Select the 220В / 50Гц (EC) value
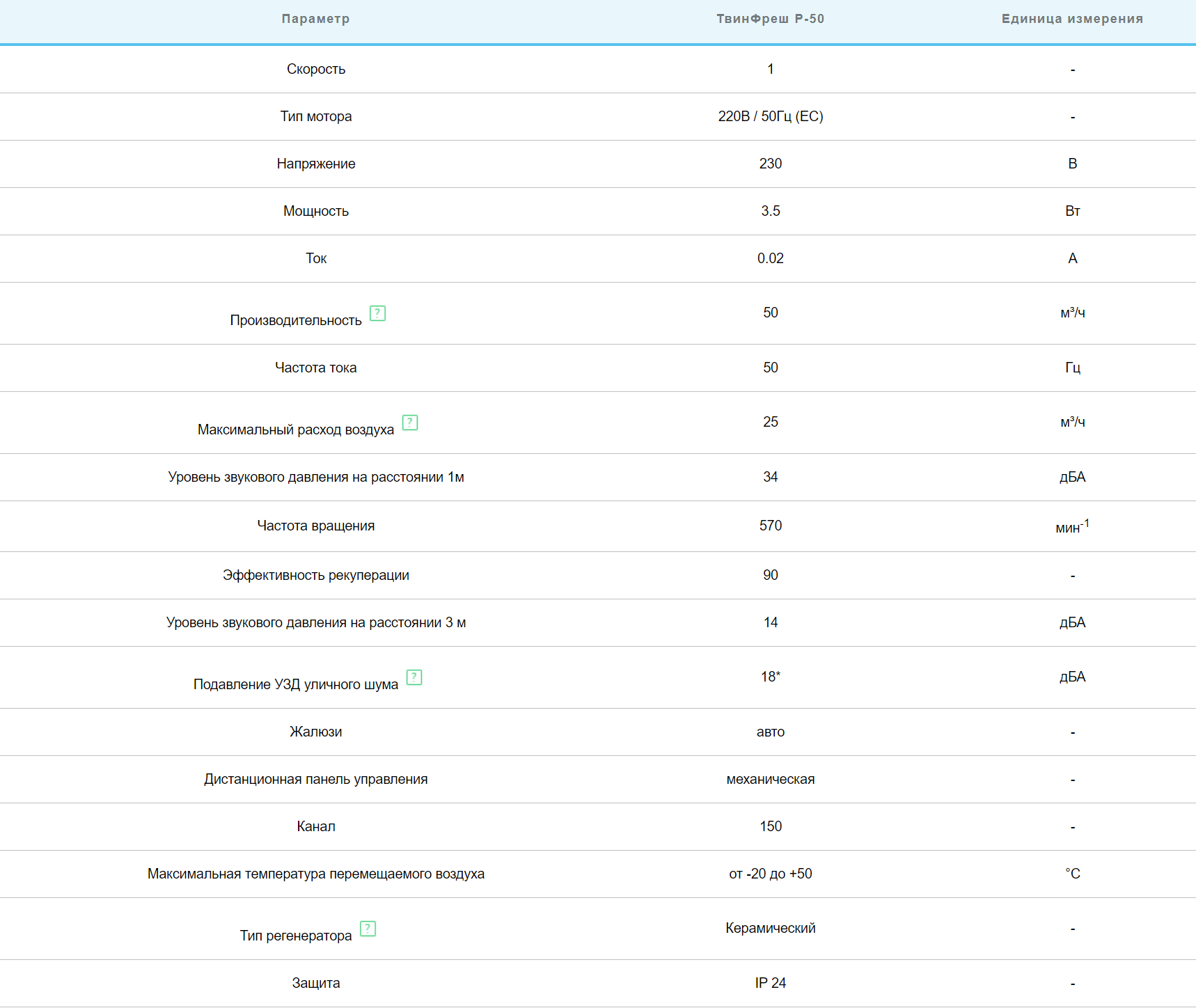 (771, 116)
